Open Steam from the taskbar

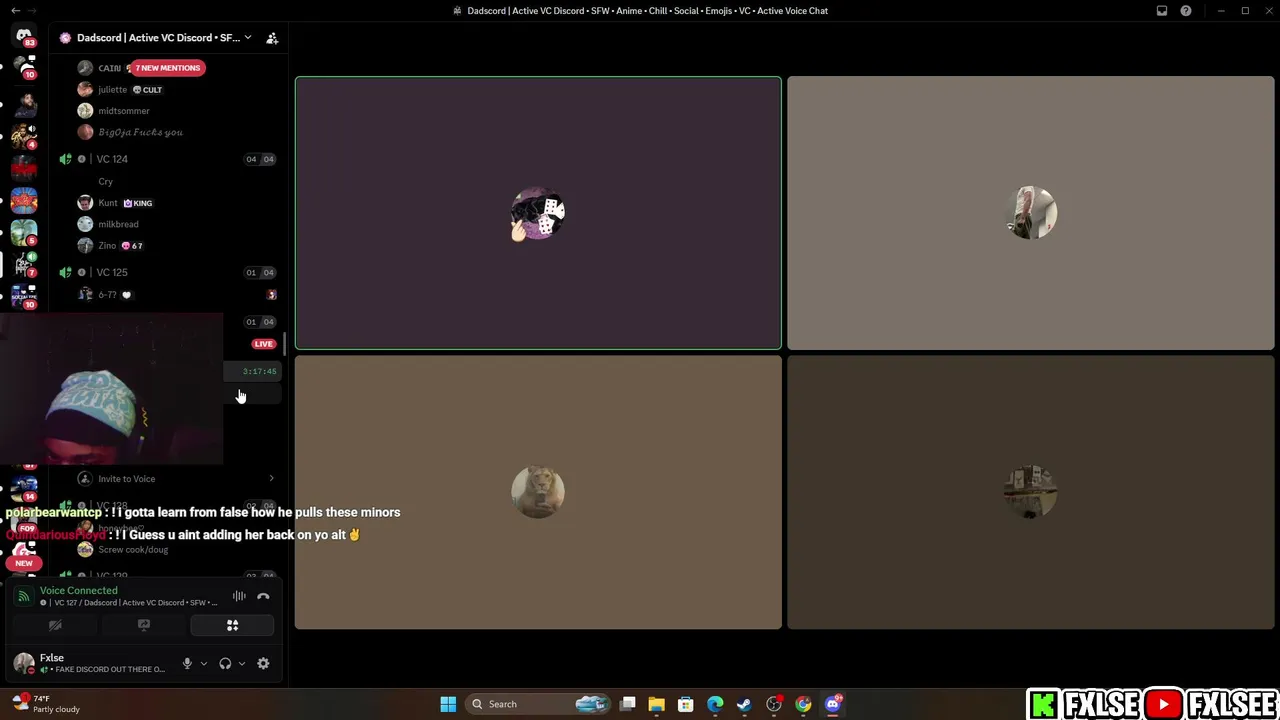(744, 704)
